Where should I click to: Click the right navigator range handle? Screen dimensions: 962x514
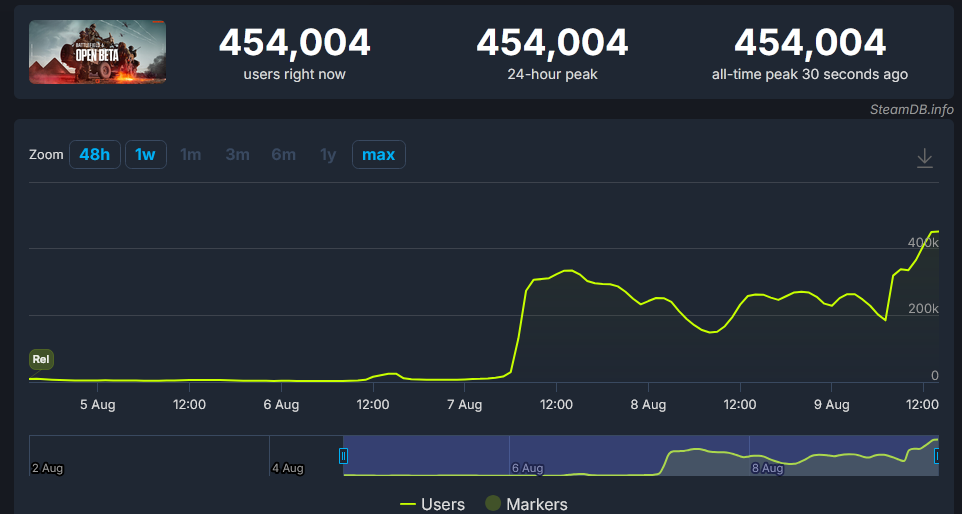pos(937,456)
